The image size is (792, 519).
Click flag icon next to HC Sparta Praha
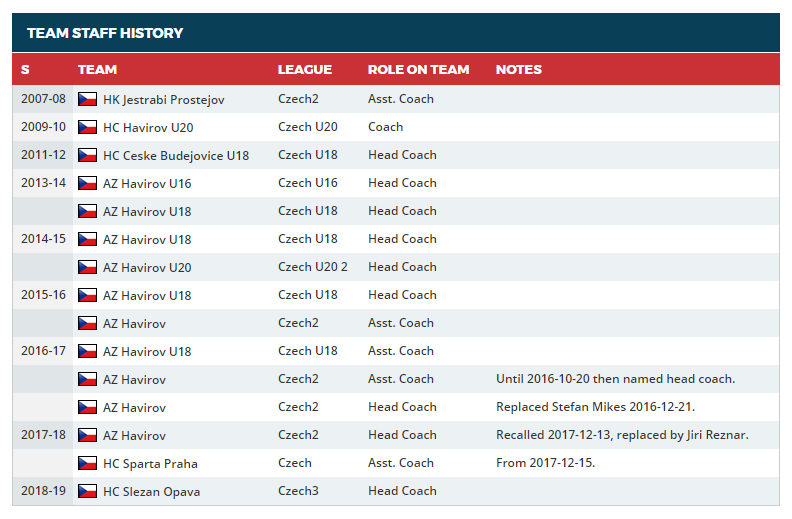tap(87, 463)
